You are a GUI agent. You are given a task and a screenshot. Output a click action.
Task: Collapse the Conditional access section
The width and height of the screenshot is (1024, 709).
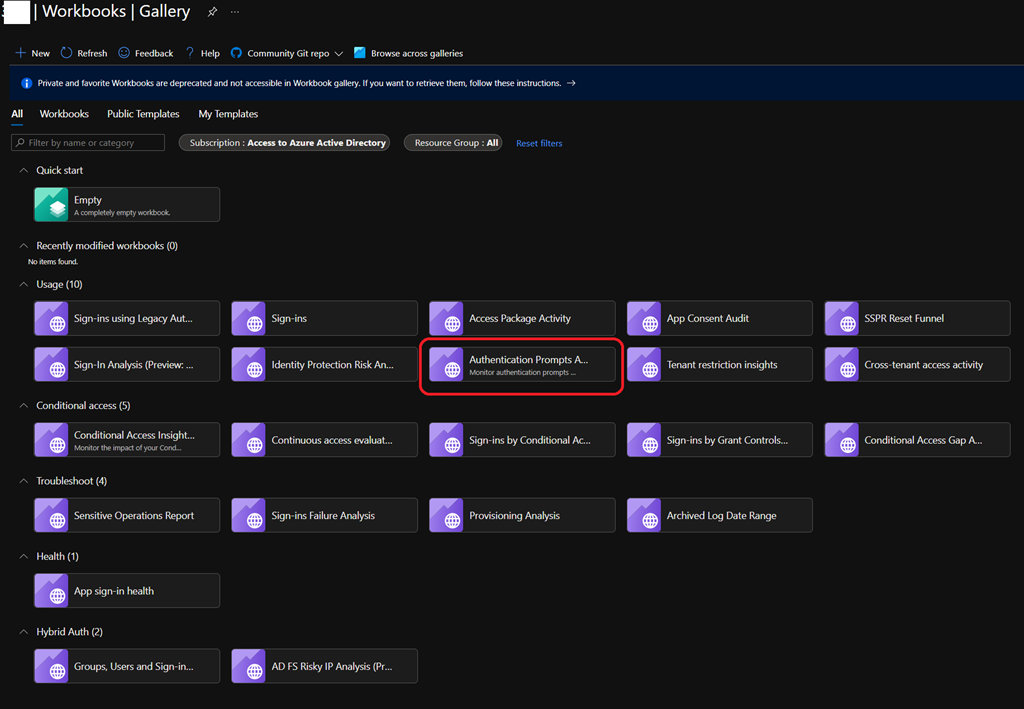click(x=24, y=406)
